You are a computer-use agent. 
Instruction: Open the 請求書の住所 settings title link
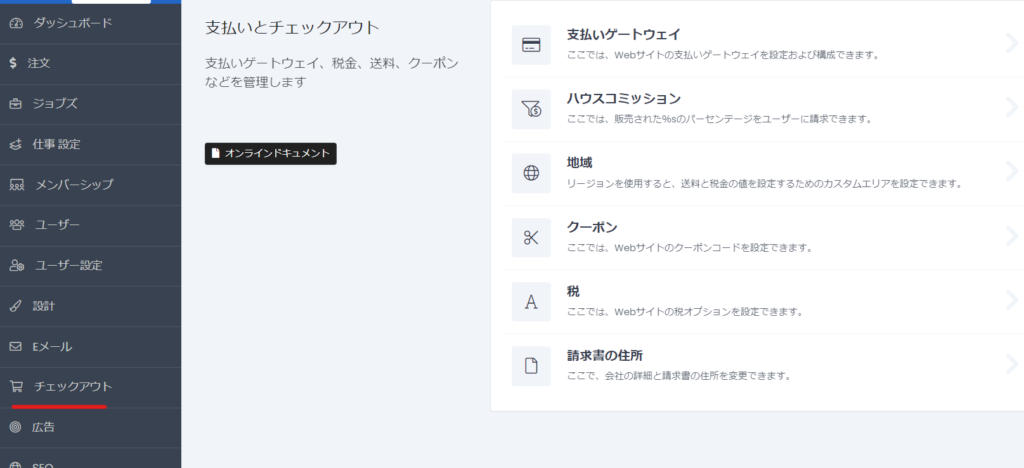pyautogui.click(x=606, y=355)
